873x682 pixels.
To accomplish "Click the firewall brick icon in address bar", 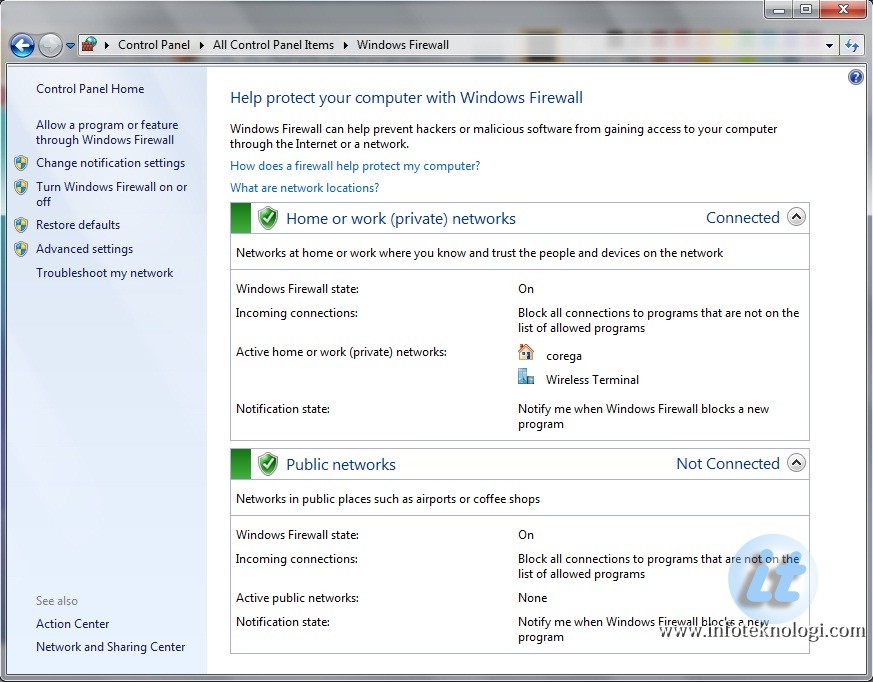I will tap(89, 45).
